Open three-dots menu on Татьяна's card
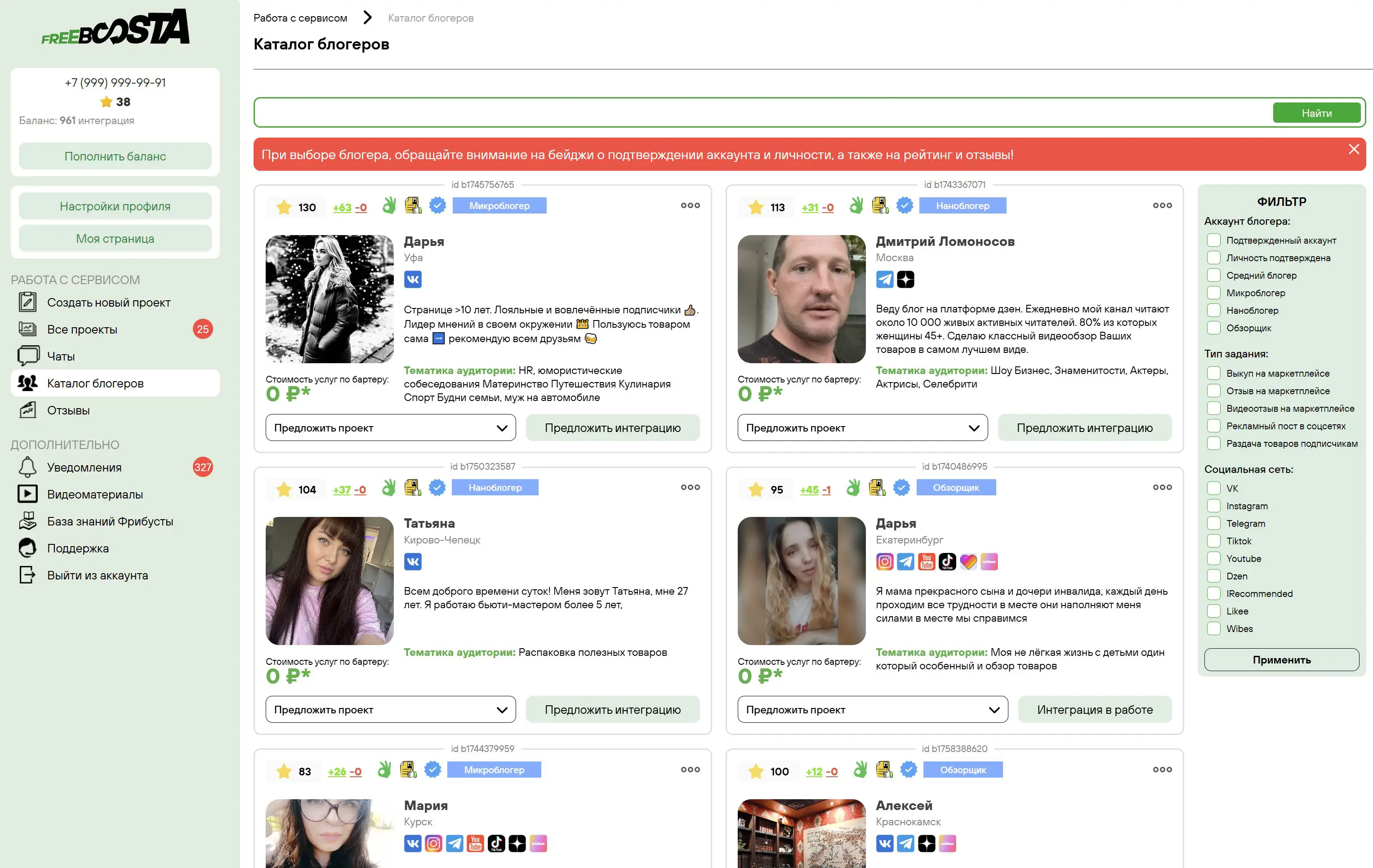Viewport: 1373px width, 868px height. click(690, 487)
